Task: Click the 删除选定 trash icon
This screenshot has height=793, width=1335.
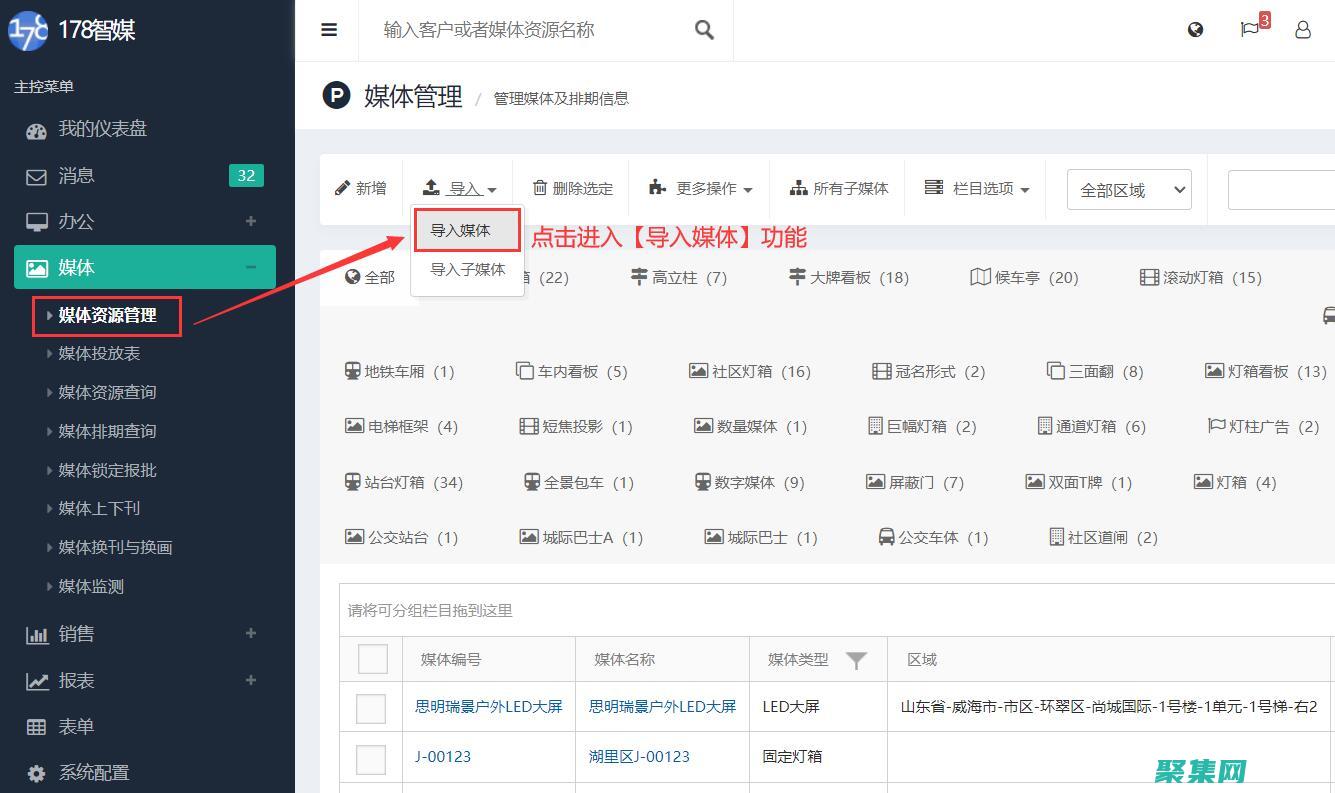Action: click(541, 187)
